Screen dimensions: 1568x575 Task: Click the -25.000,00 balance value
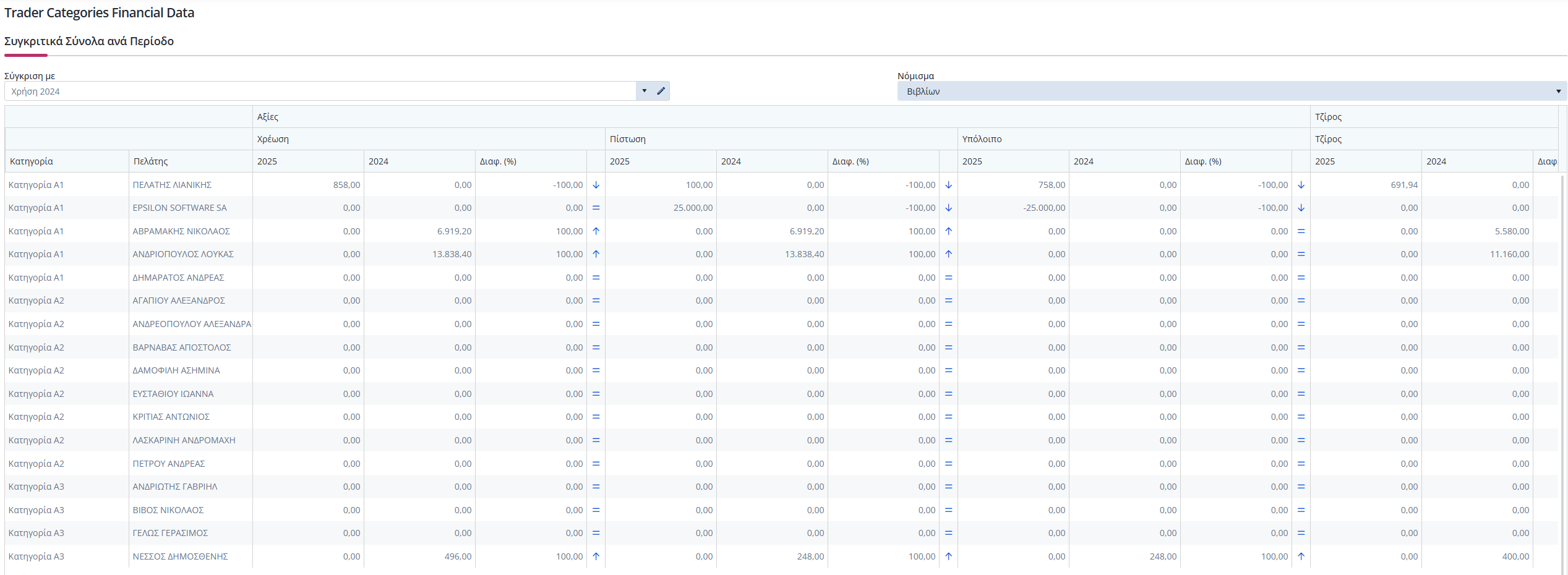(1044, 208)
